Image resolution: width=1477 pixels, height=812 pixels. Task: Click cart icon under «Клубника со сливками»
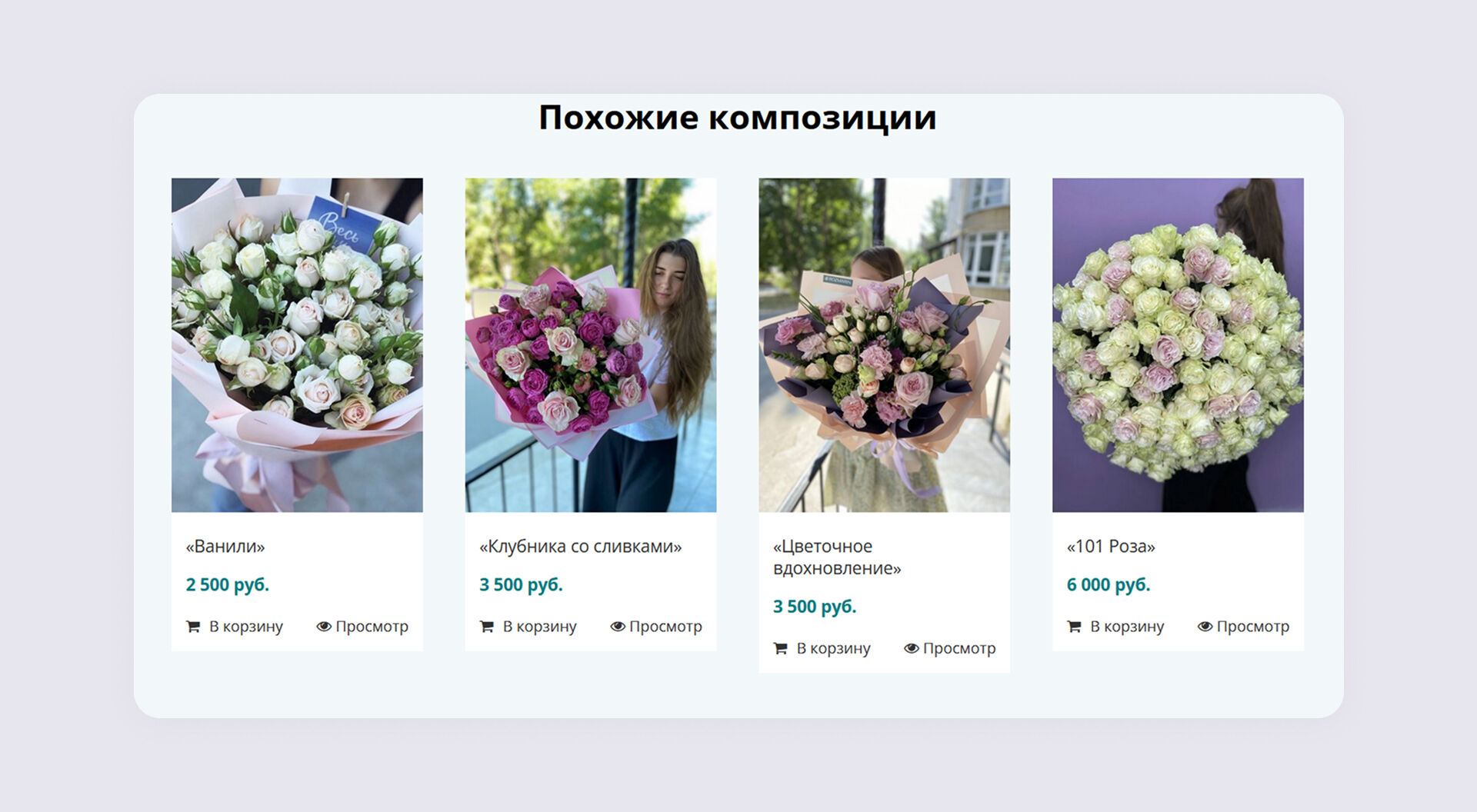coord(487,627)
